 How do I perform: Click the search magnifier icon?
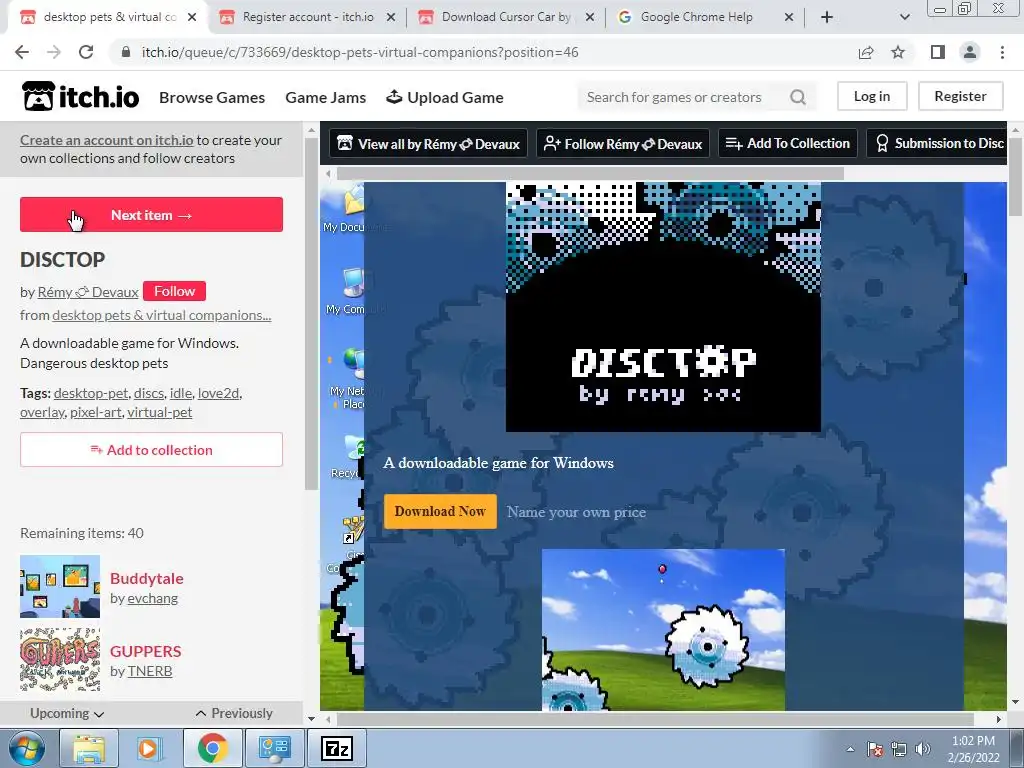(x=797, y=97)
